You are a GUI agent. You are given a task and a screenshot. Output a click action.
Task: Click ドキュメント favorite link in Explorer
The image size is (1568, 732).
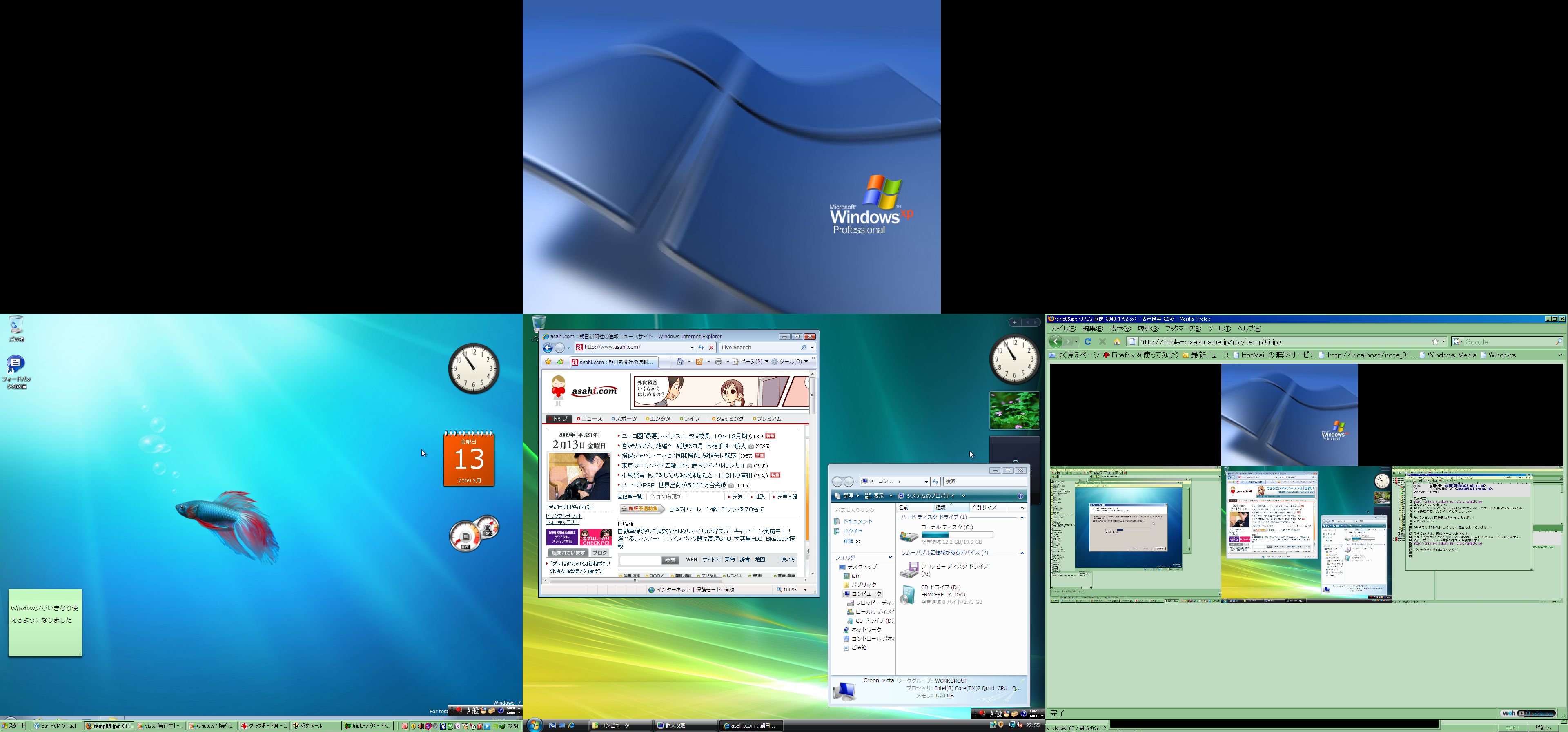pos(853,522)
